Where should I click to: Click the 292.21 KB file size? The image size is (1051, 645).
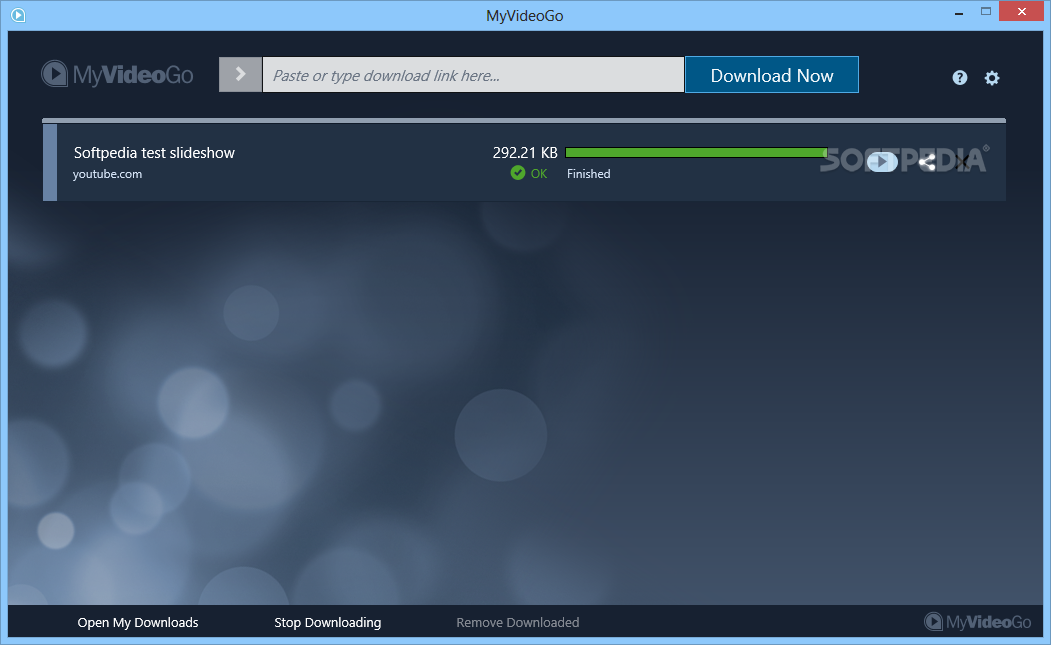525,153
